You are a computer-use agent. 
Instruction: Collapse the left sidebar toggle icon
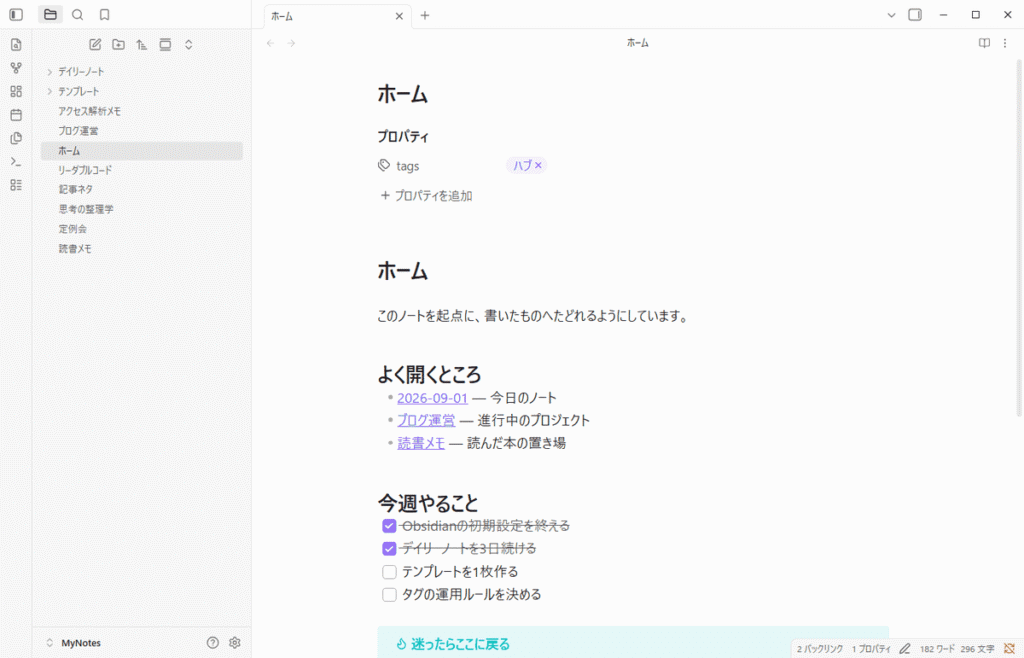(x=16, y=14)
